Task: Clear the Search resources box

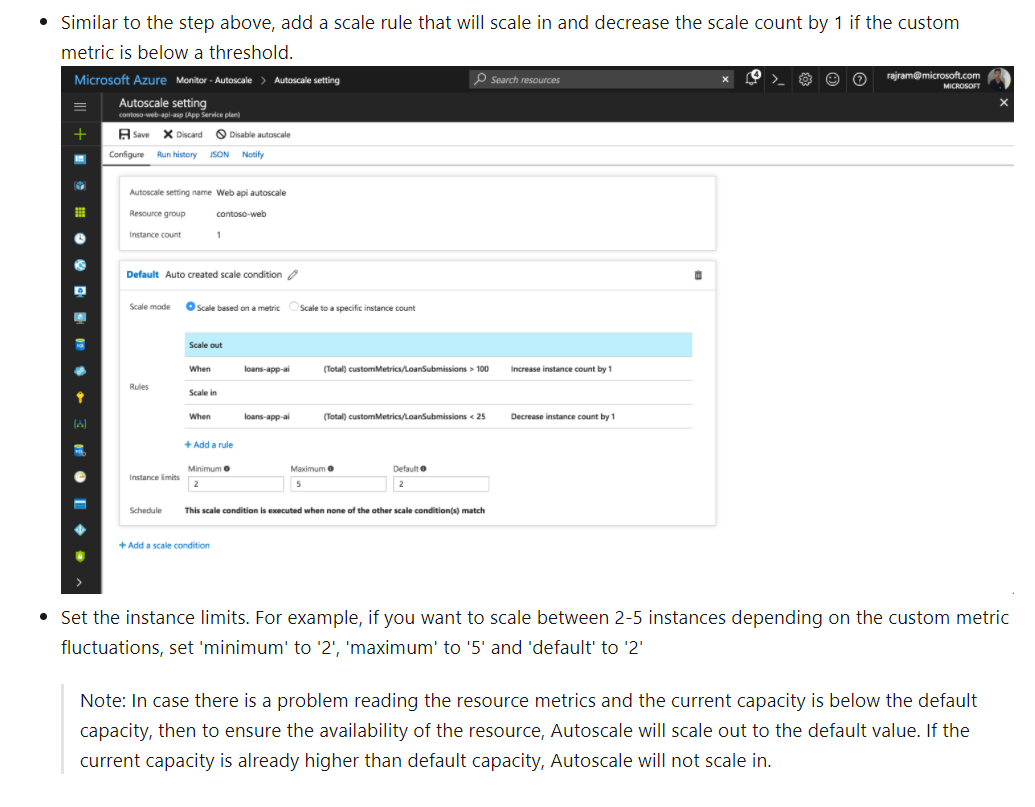Action: pyautogui.click(x=725, y=80)
